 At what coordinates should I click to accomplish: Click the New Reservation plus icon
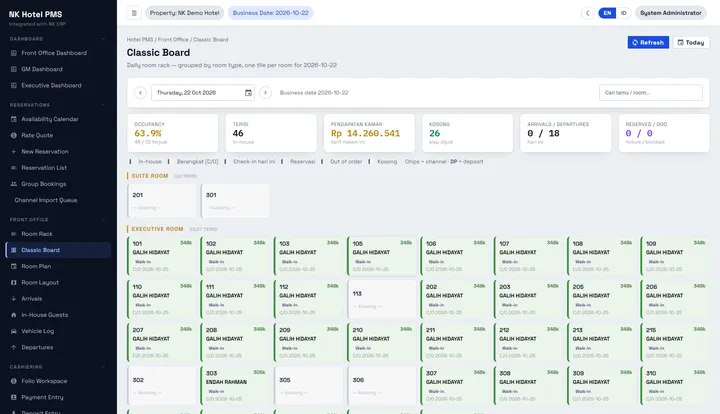click(x=14, y=151)
